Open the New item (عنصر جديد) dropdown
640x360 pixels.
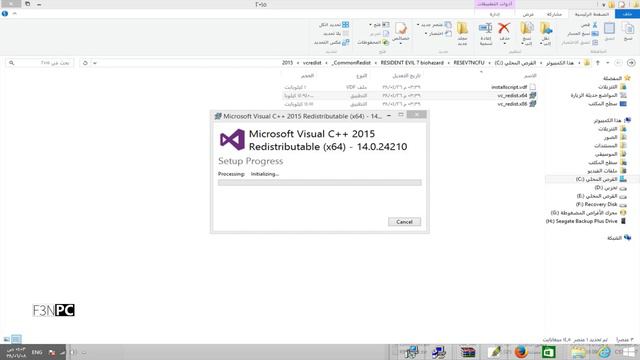(434, 25)
